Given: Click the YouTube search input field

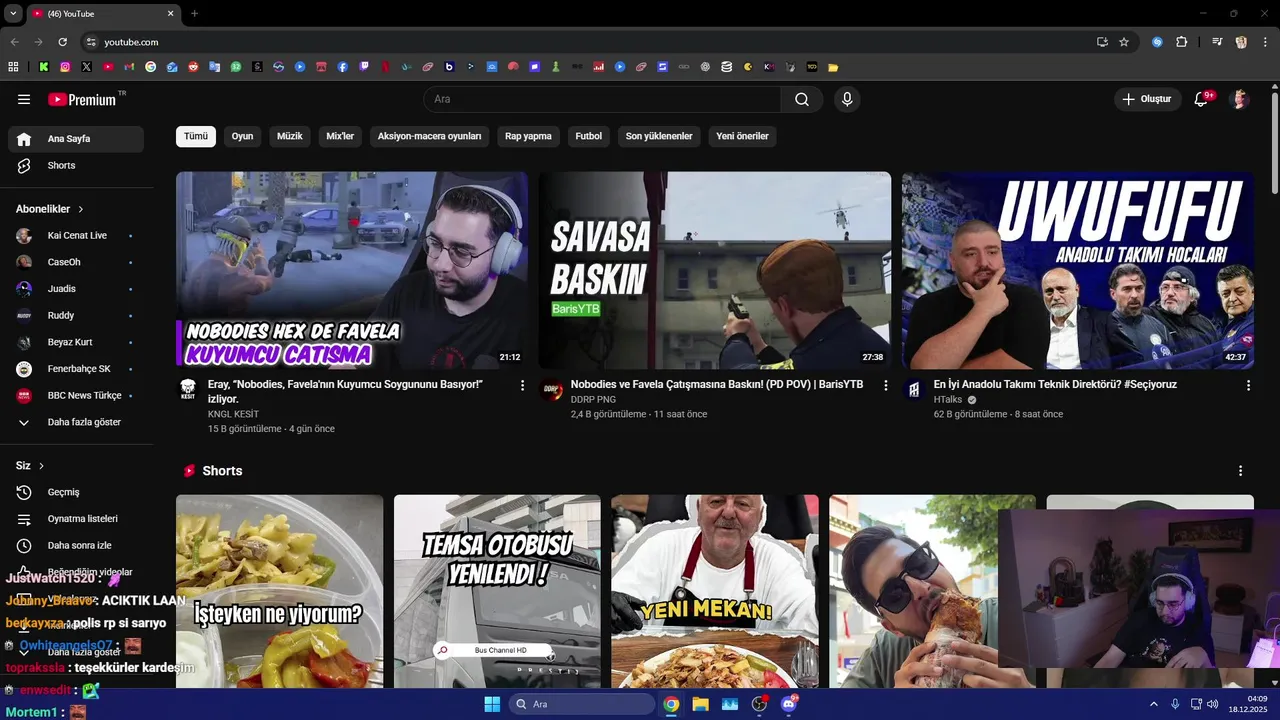Looking at the screenshot, I should 602,99.
